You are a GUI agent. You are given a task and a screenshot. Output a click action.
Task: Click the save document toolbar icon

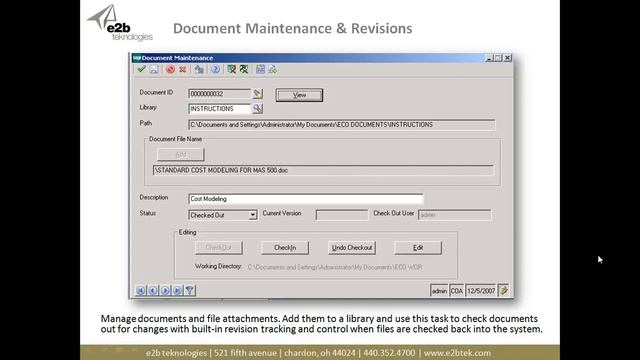coord(154,69)
